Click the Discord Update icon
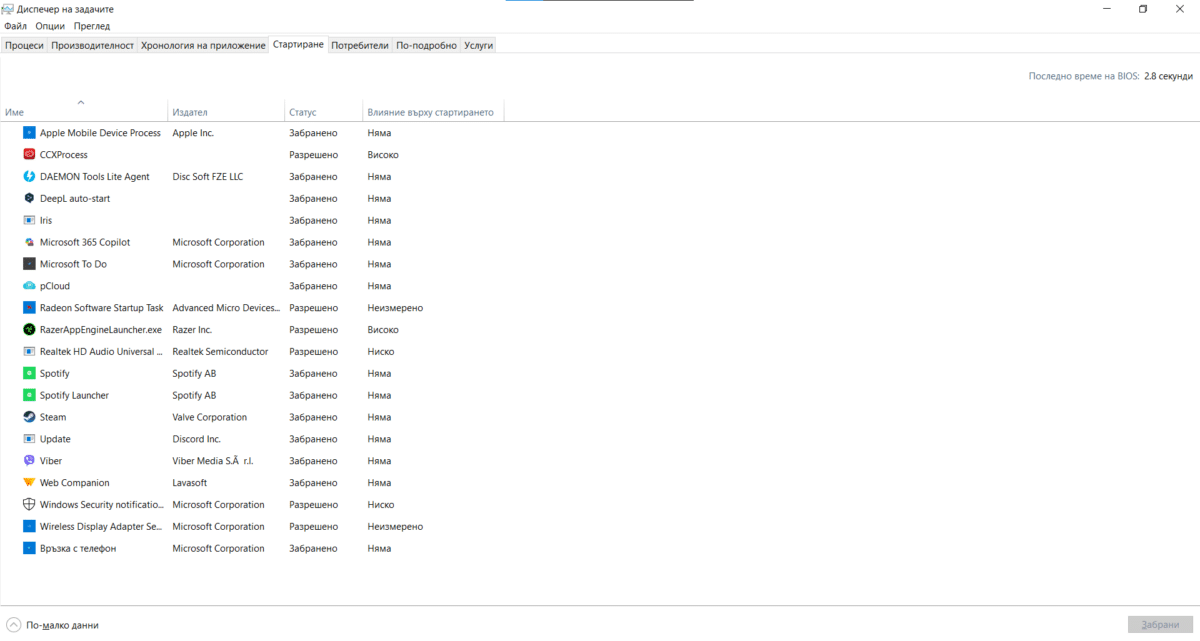 [x=30, y=439]
